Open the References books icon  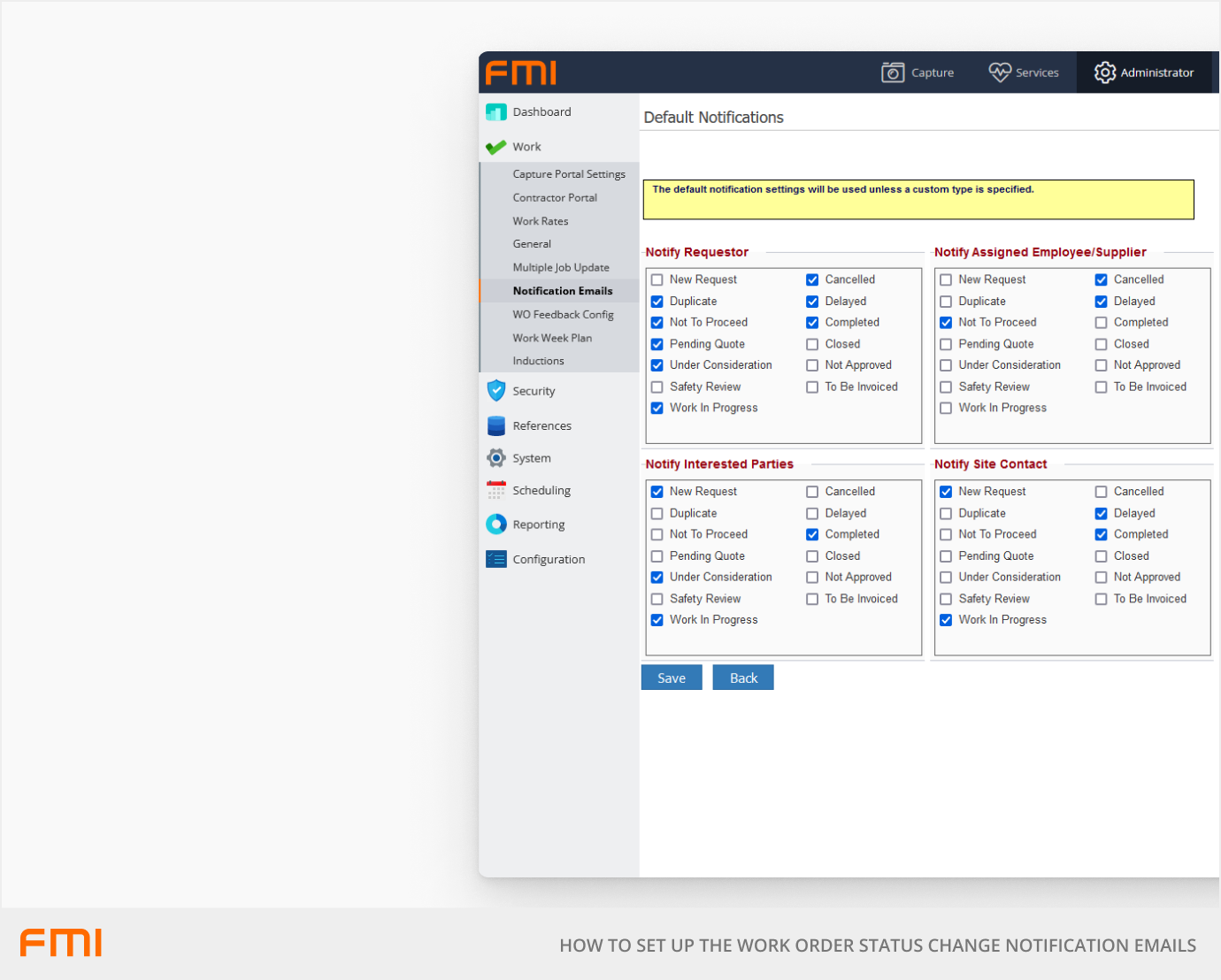[x=496, y=425]
